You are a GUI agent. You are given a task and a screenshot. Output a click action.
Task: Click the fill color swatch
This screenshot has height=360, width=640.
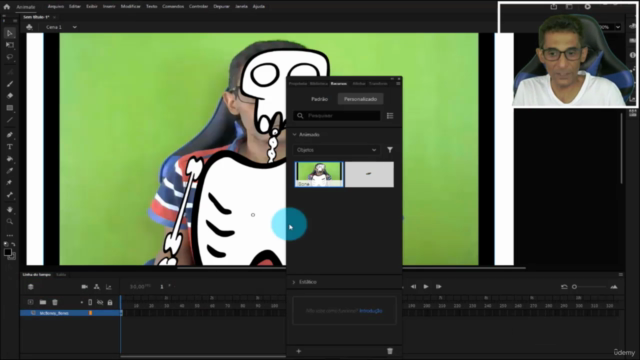[7, 252]
